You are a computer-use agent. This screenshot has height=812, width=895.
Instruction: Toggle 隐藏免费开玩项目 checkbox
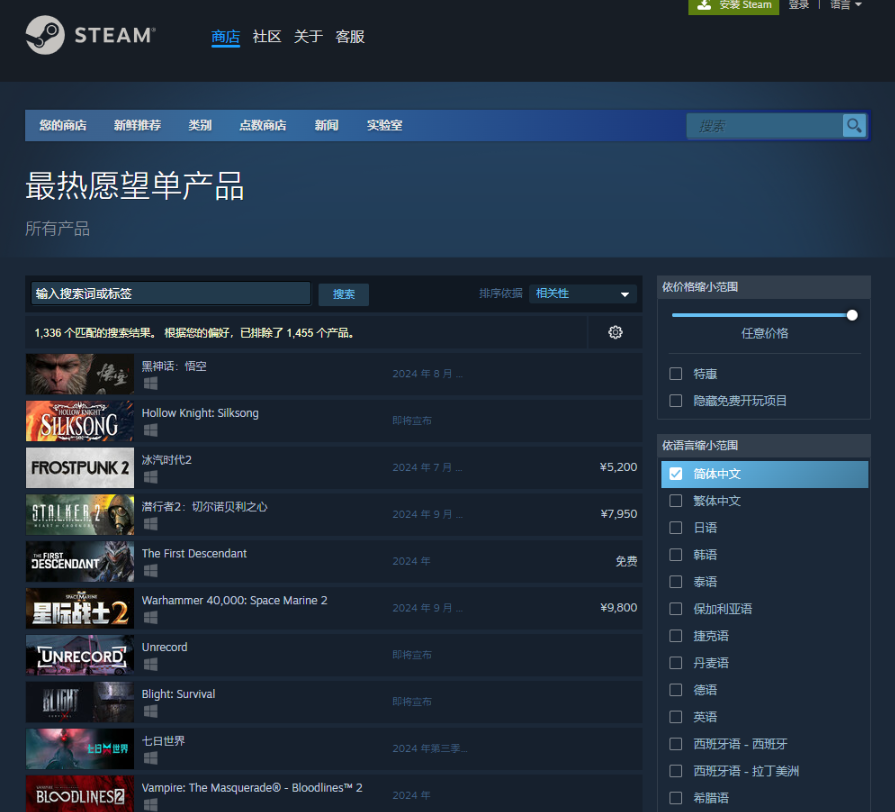(675, 401)
